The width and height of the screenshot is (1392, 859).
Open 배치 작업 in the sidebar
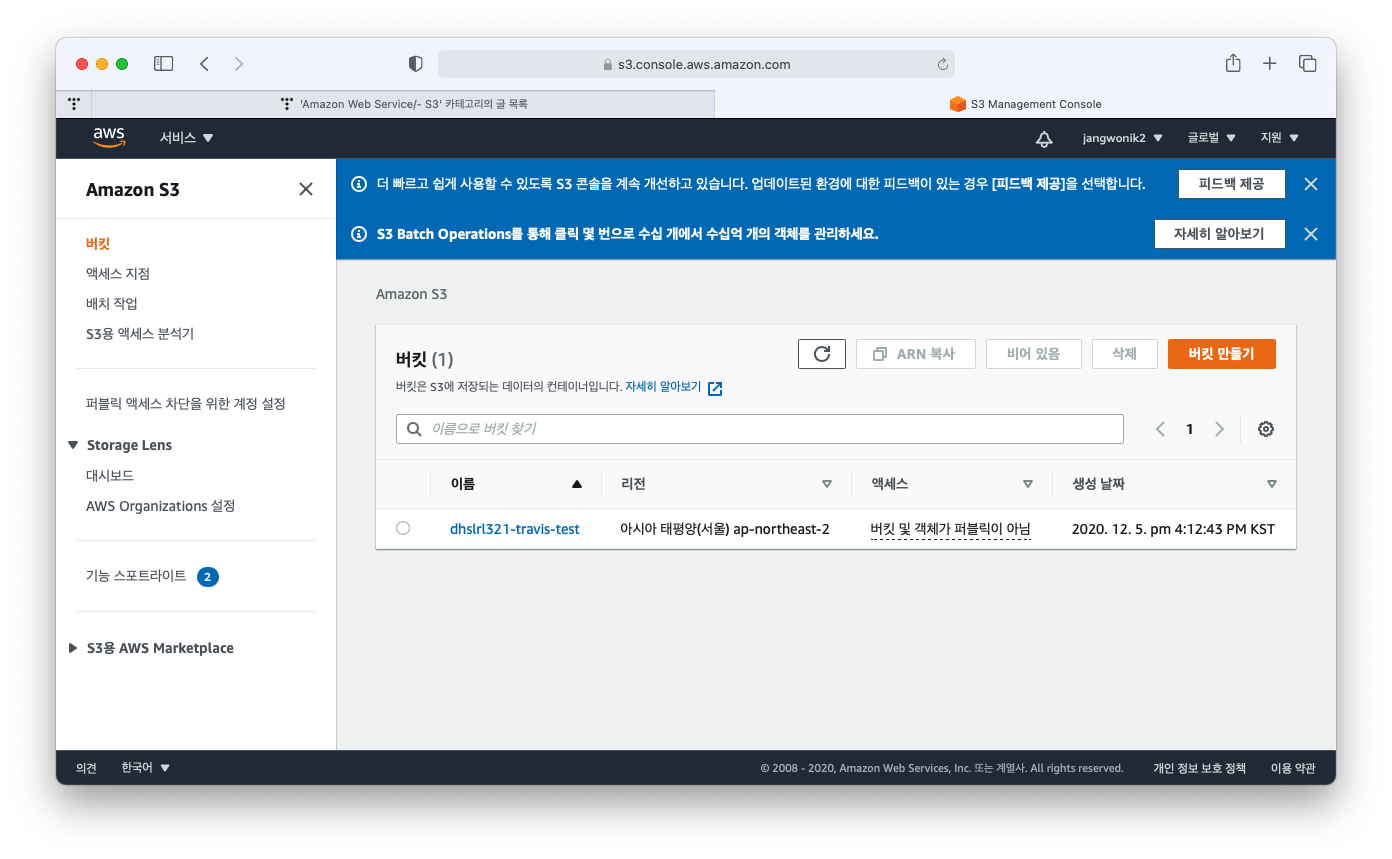[x=112, y=303]
